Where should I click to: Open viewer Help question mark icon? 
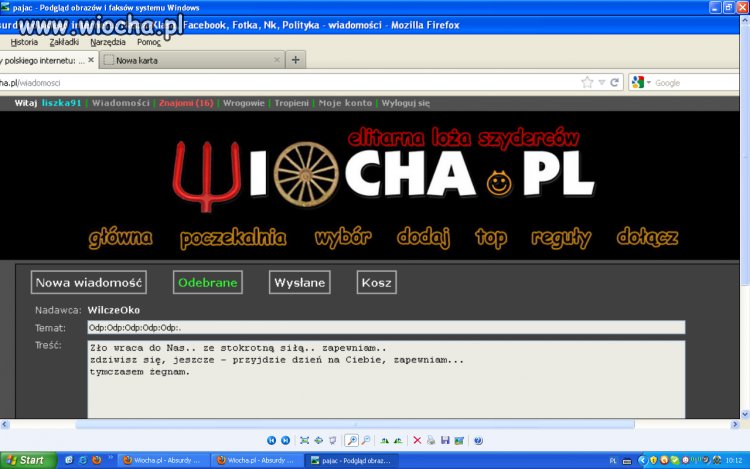[x=478, y=440]
